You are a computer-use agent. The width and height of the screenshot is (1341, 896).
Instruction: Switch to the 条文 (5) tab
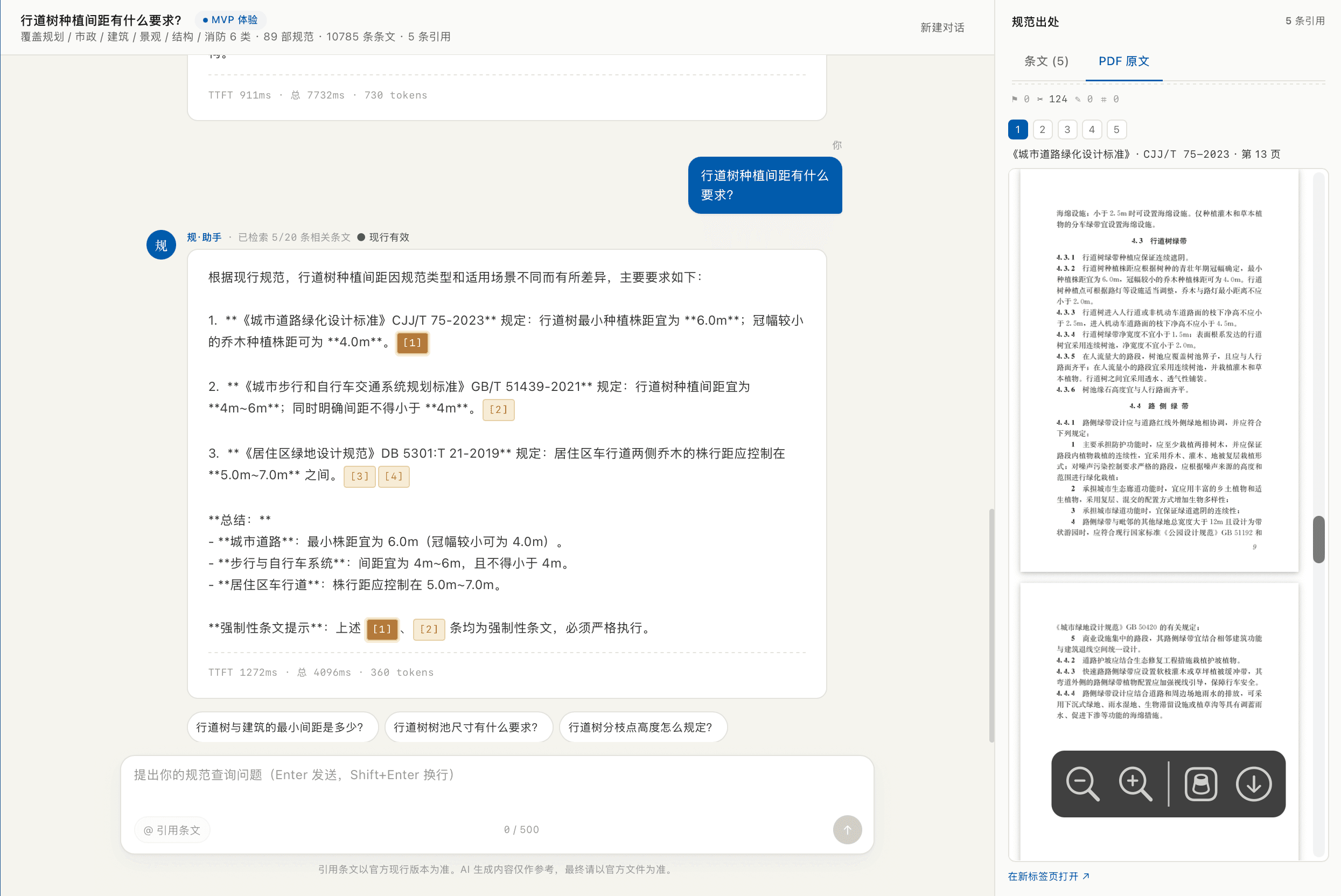pyautogui.click(x=1045, y=61)
